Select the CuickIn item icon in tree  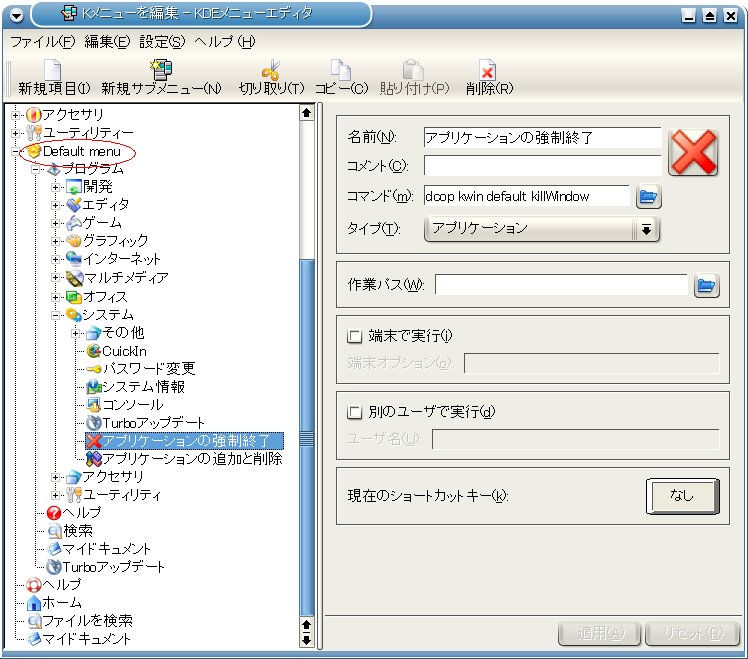pyautogui.click(x=94, y=351)
